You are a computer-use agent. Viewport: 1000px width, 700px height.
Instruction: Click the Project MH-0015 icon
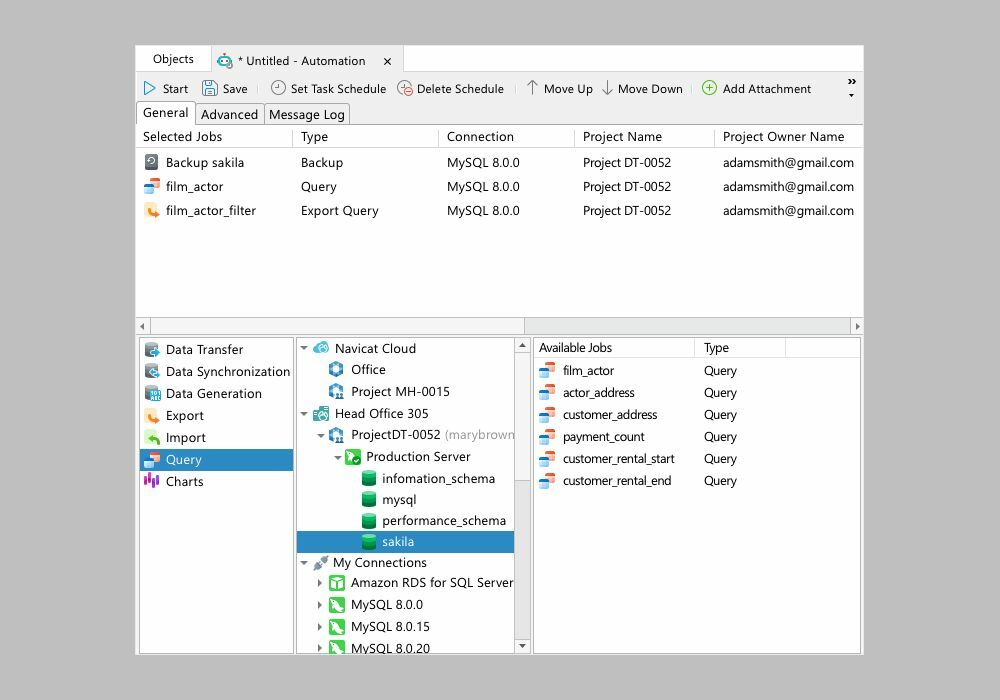click(x=336, y=391)
